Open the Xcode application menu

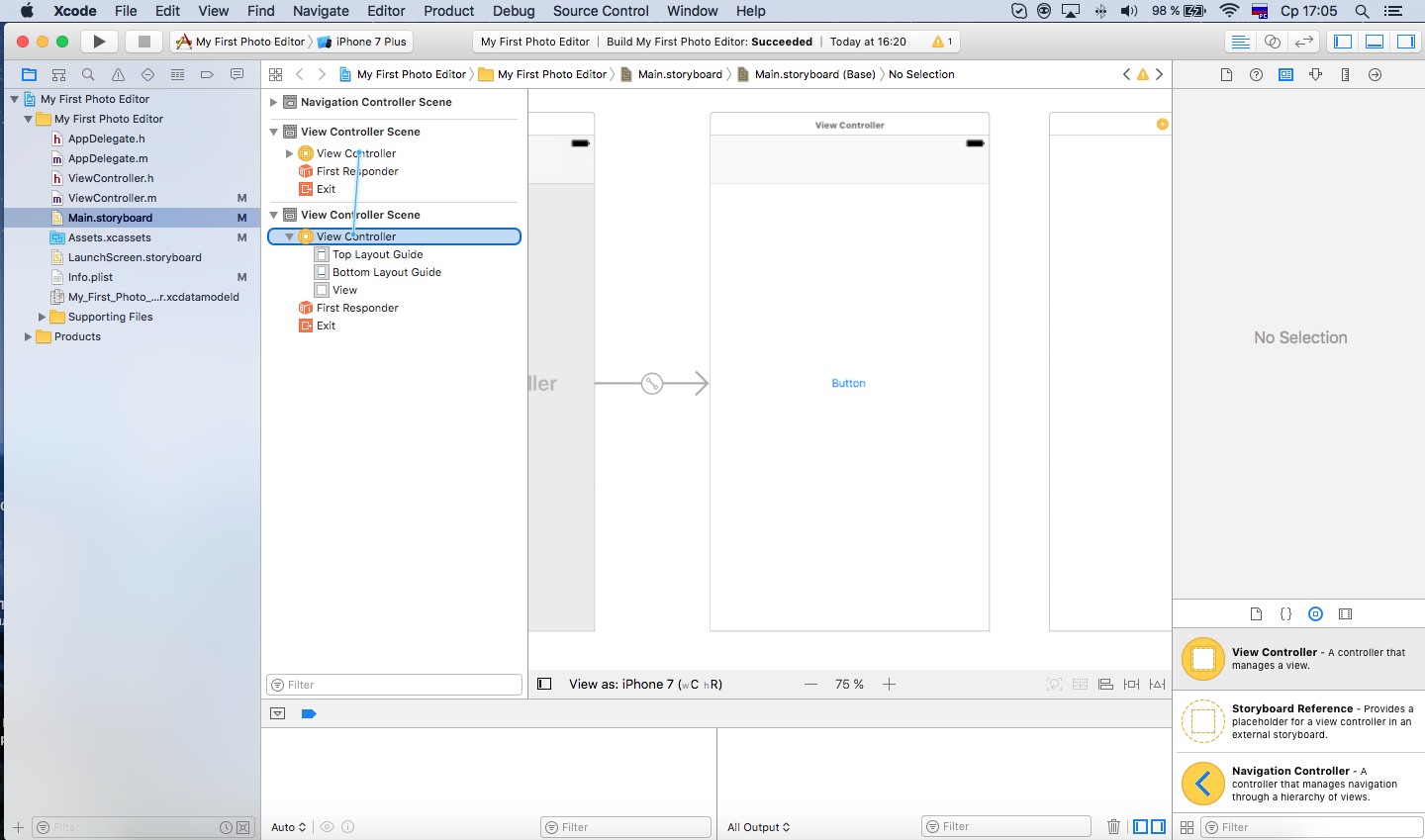point(75,11)
